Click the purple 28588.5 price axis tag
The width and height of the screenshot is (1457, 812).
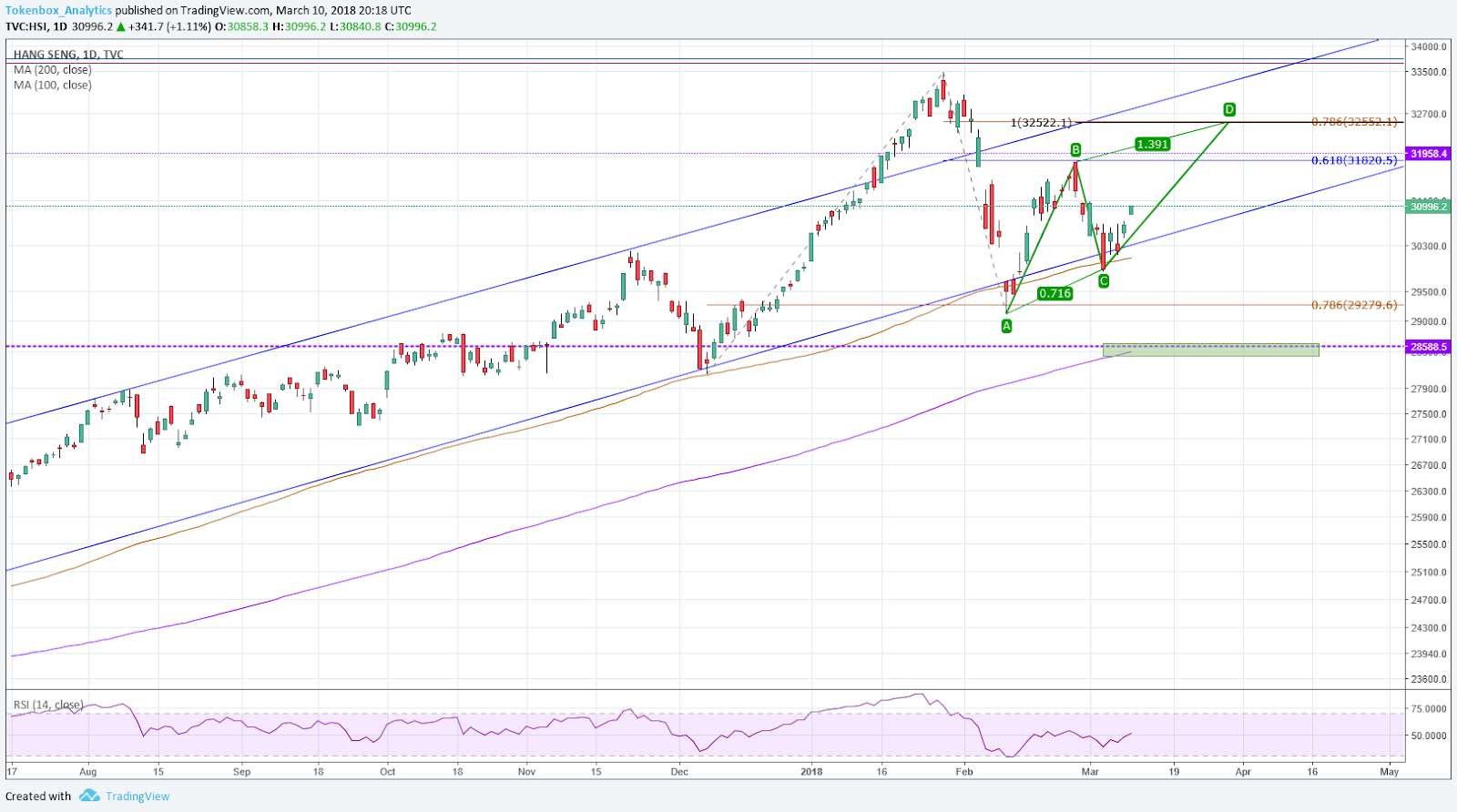pos(1428,347)
